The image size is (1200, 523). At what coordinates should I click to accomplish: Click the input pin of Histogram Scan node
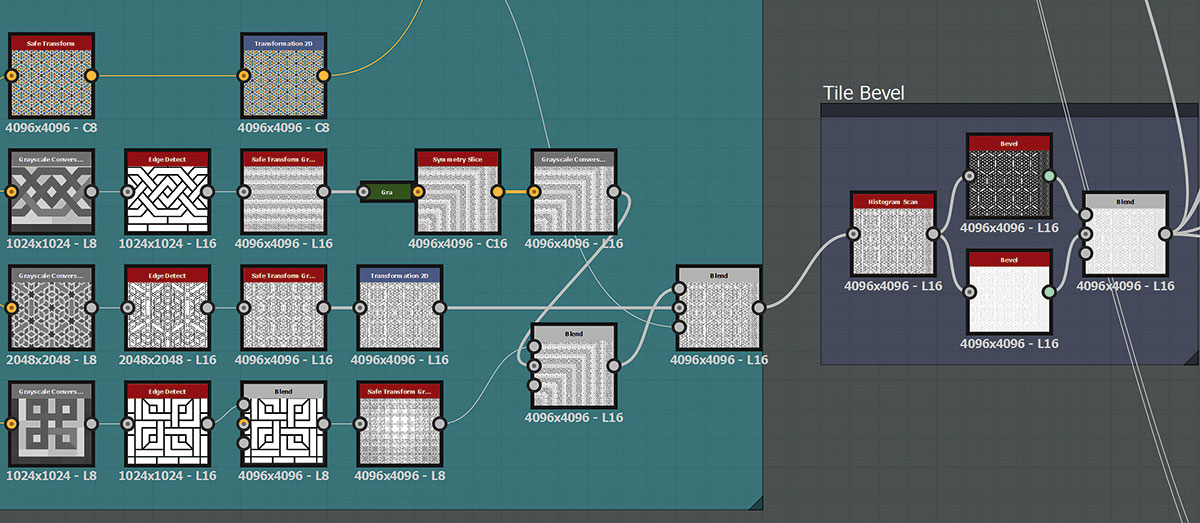click(853, 234)
